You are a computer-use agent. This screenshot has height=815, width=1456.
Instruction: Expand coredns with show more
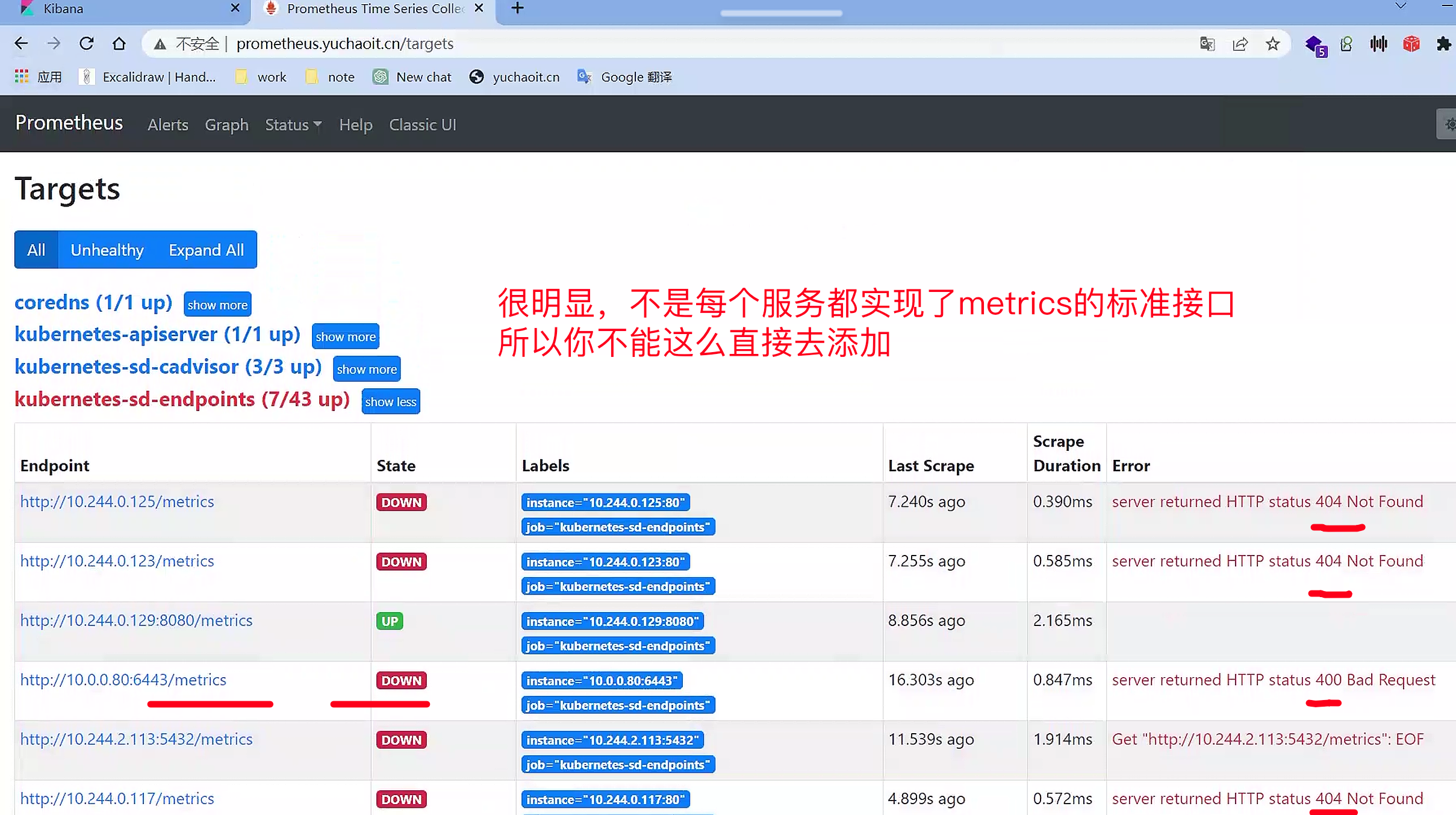(x=217, y=305)
